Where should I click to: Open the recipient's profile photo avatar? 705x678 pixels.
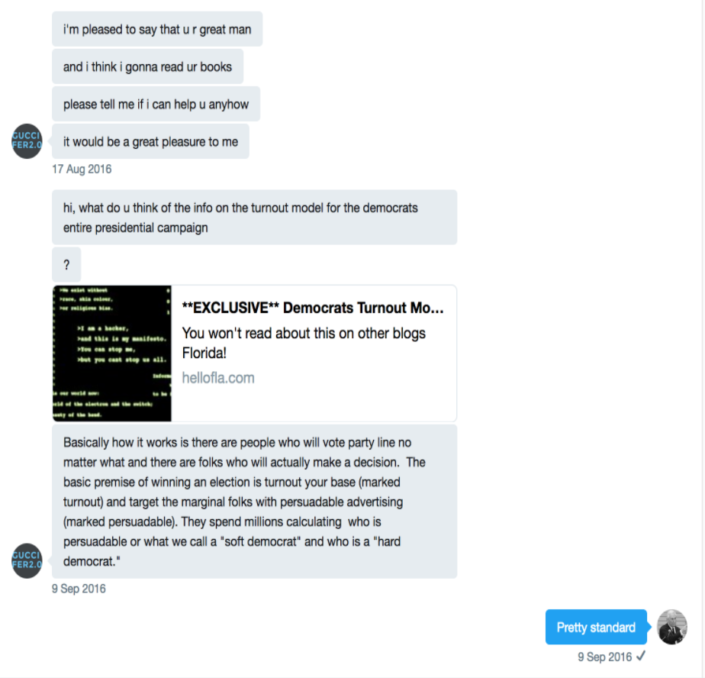pyautogui.click(x=672, y=627)
